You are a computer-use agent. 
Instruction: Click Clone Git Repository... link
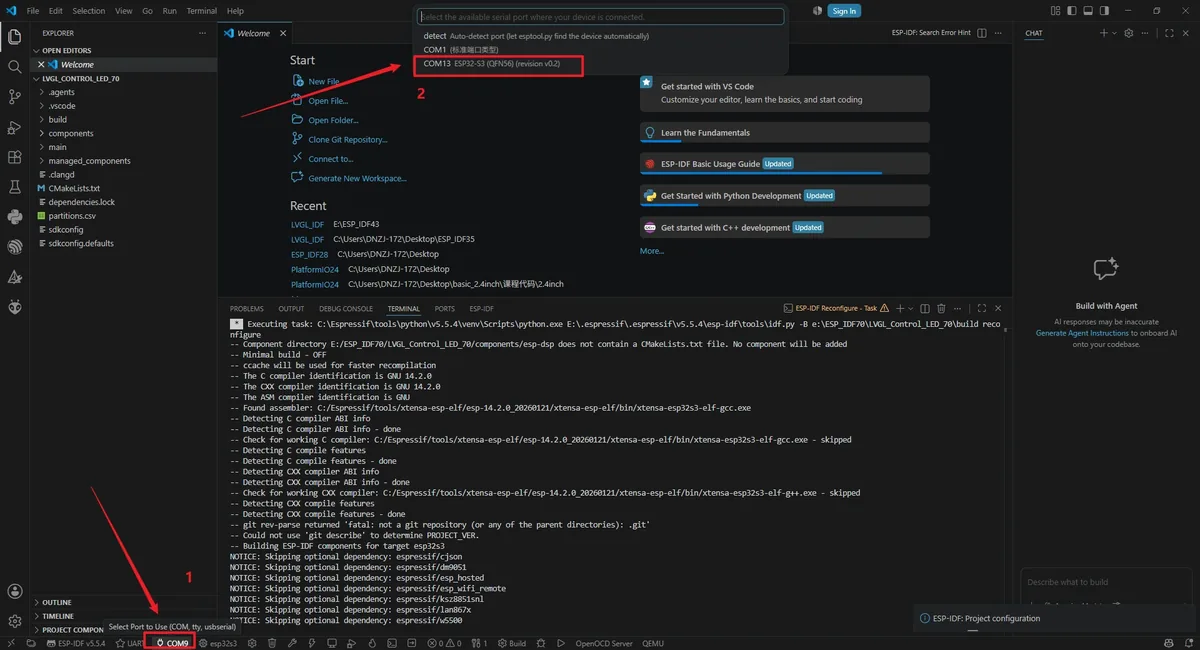coord(347,140)
